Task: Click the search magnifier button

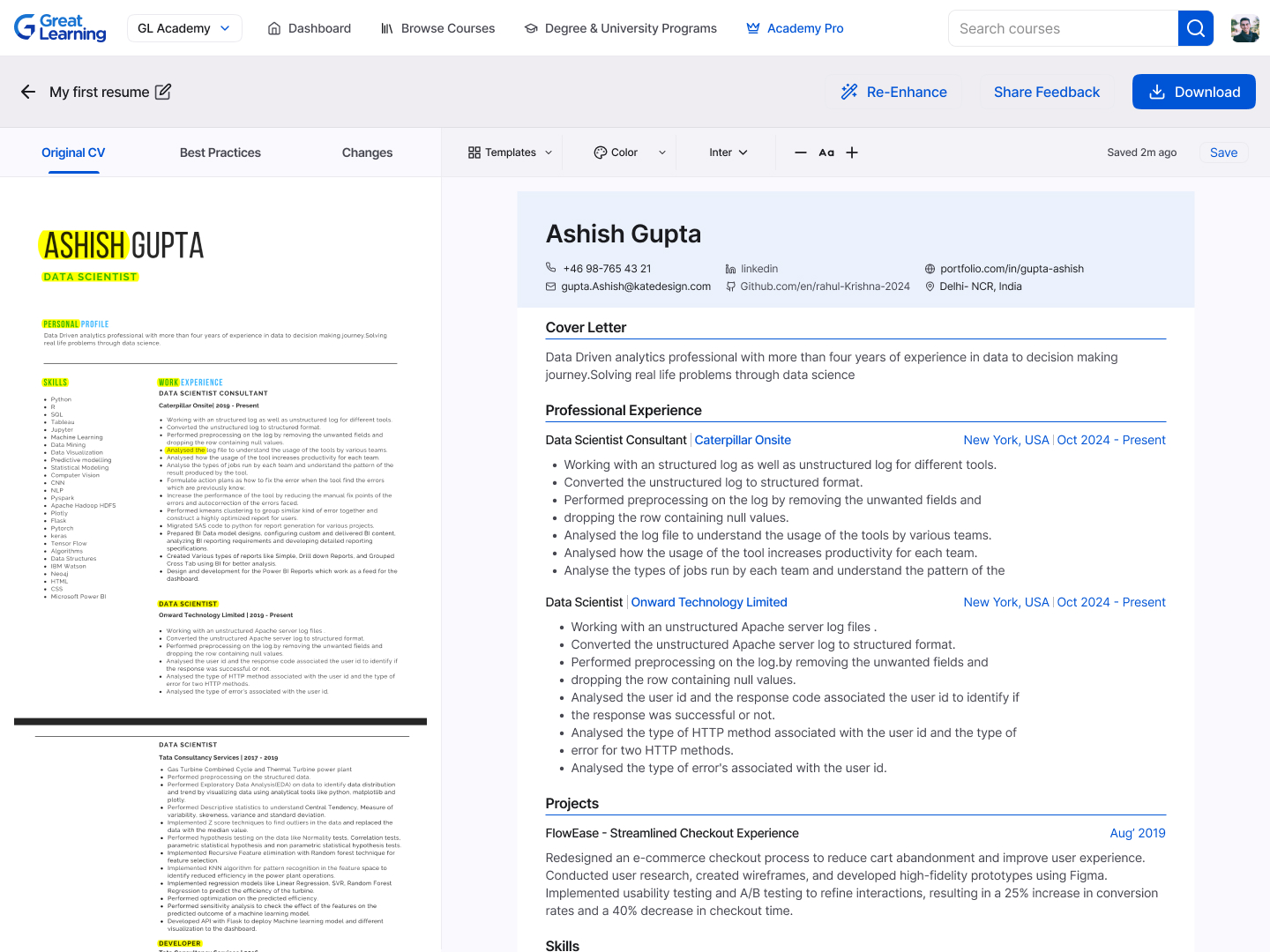Action: point(1195,28)
